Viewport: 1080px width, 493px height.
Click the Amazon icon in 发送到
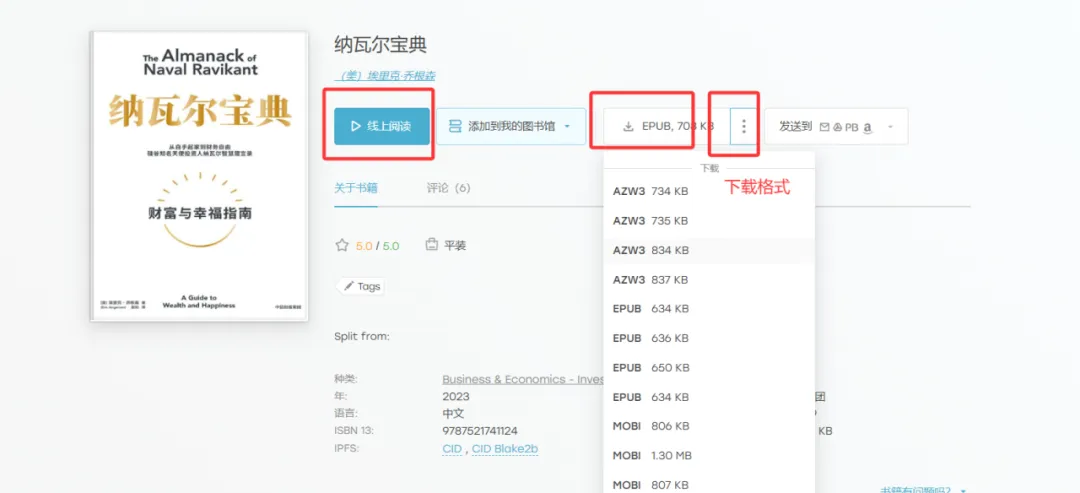pos(868,127)
